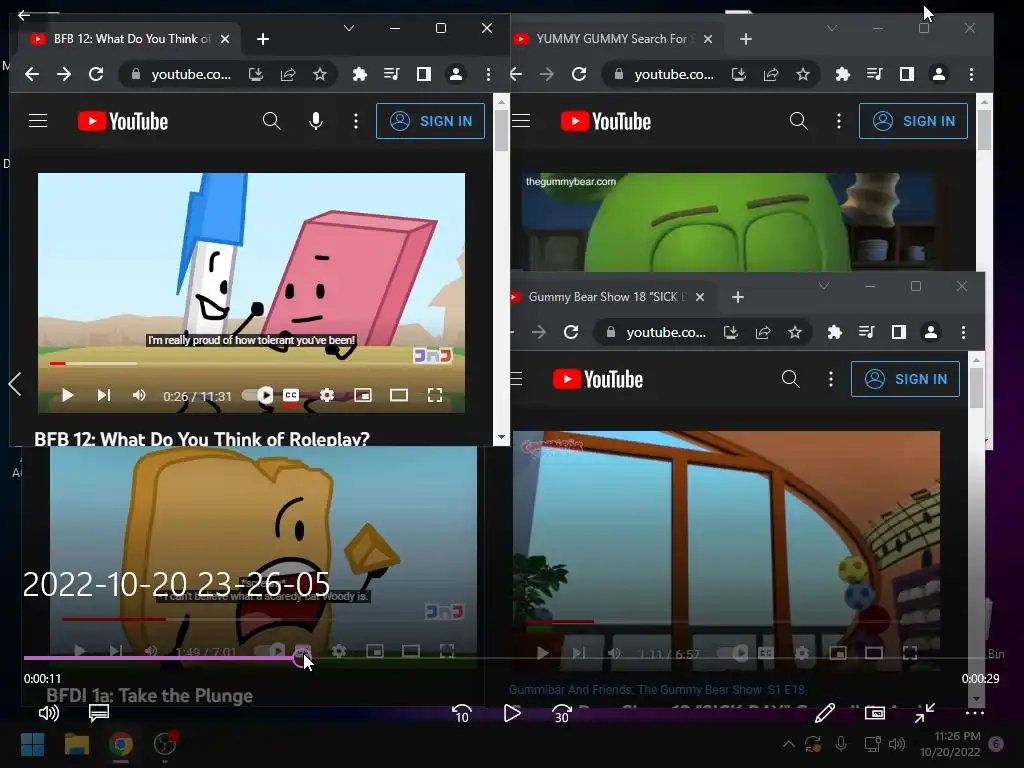Close the YUMMY GUMMY Search tab
The height and width of the screenshot is (768, 1024).
click(708, 39)
